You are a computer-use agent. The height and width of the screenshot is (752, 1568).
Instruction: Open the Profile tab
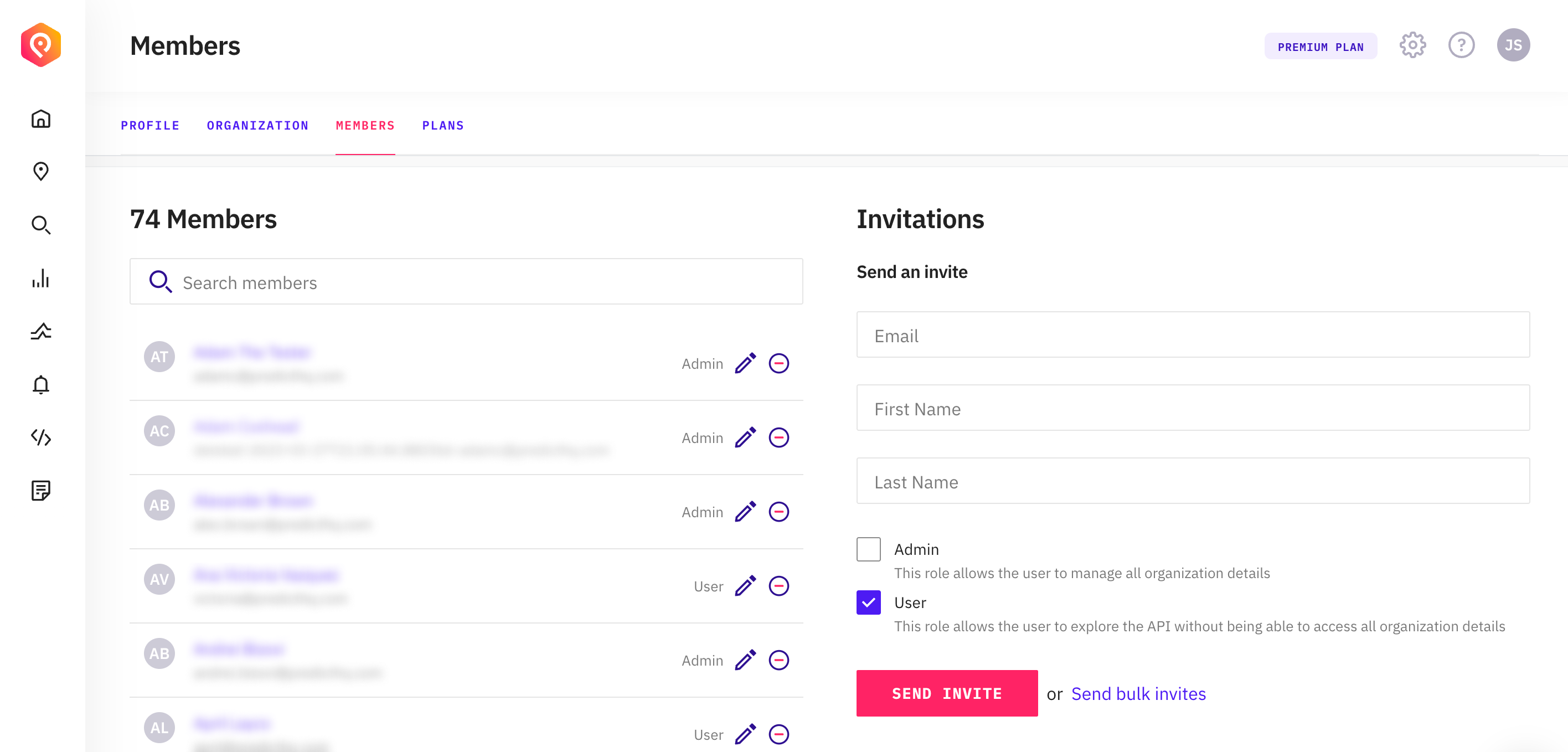click(x=149, y=126)
